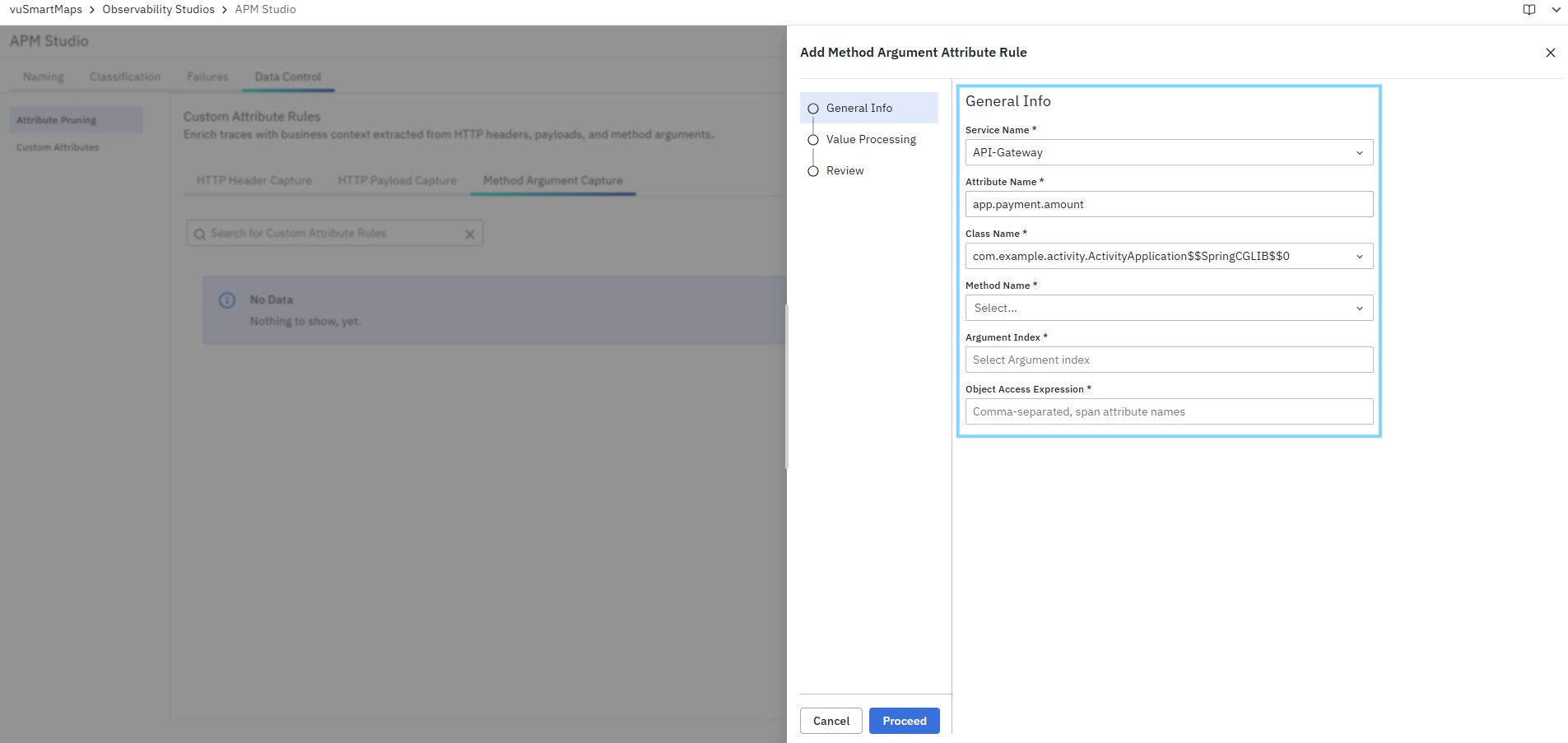Click the APM Studio breadcrumb
The height and width of the screenshot is (743, 1568).
265,10
